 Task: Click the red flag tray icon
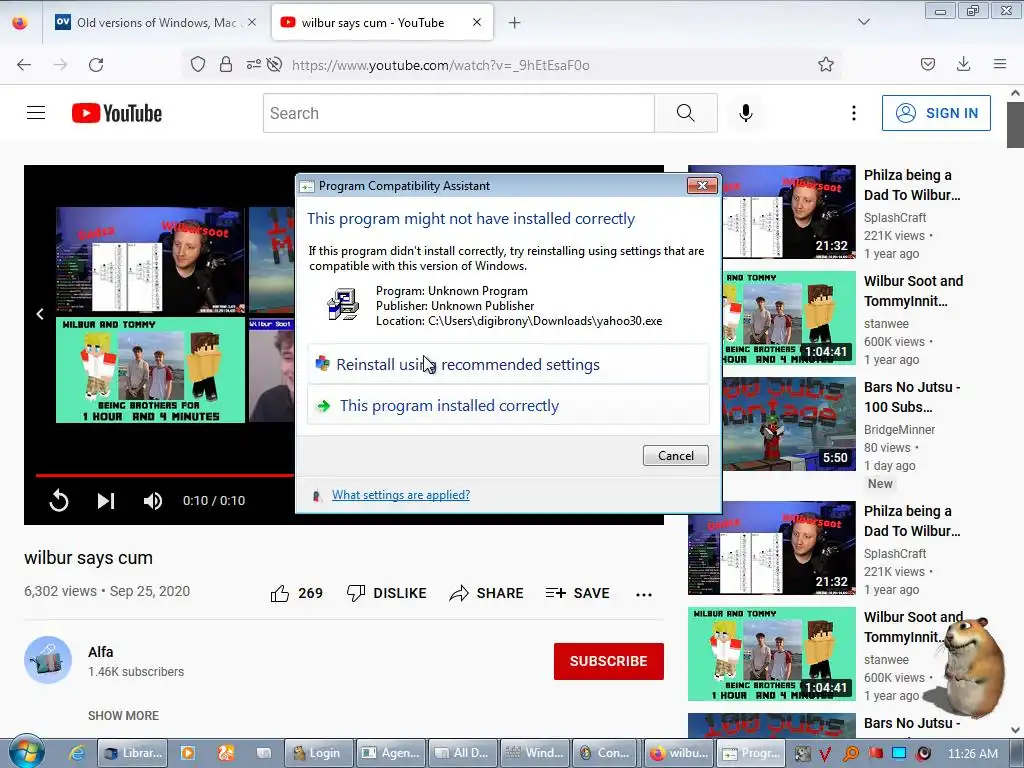point(875,753)
